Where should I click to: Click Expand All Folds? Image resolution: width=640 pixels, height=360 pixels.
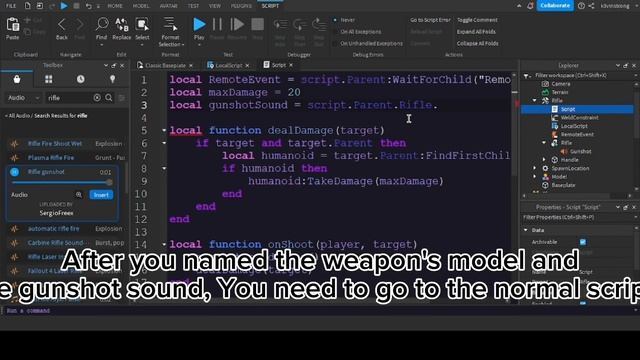476,31
